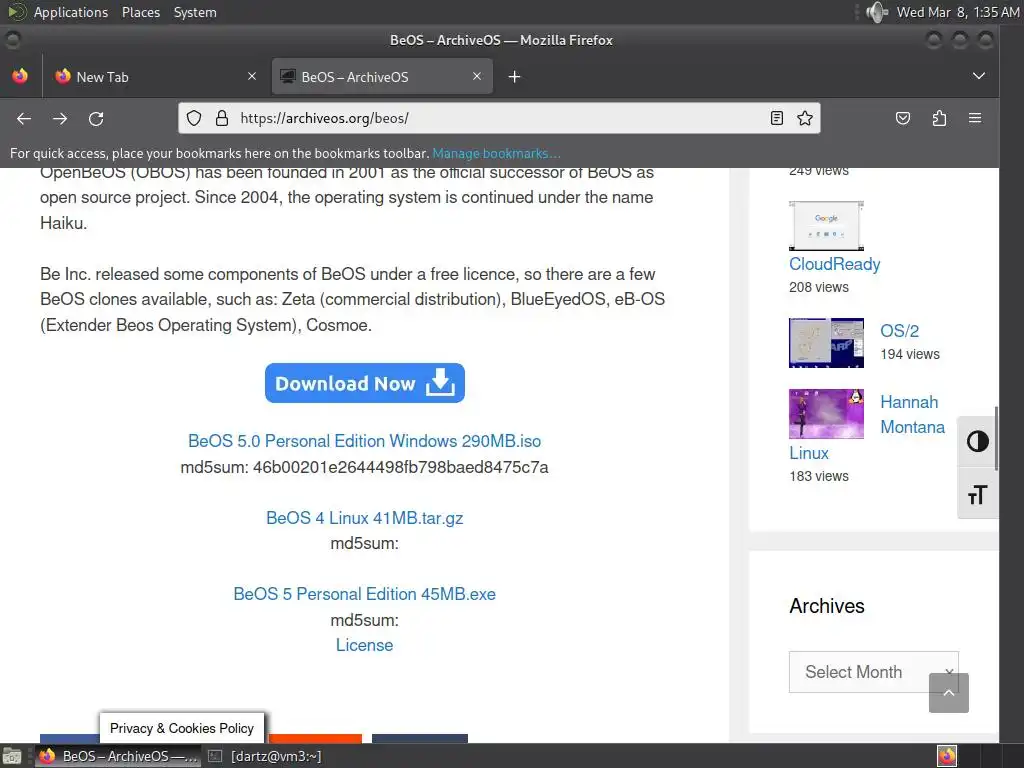
Task: Open the Manage bookmarks link
Action: pos(496,153)
